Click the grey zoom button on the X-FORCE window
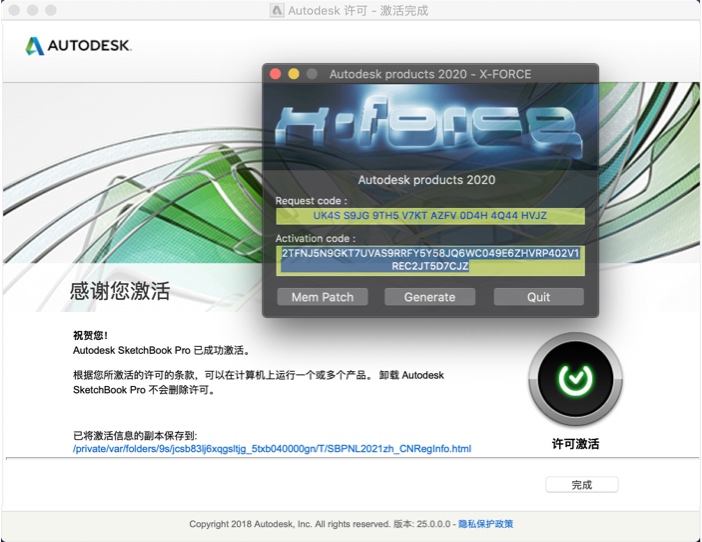The image size is (702, 542). (x=311, y=74)
